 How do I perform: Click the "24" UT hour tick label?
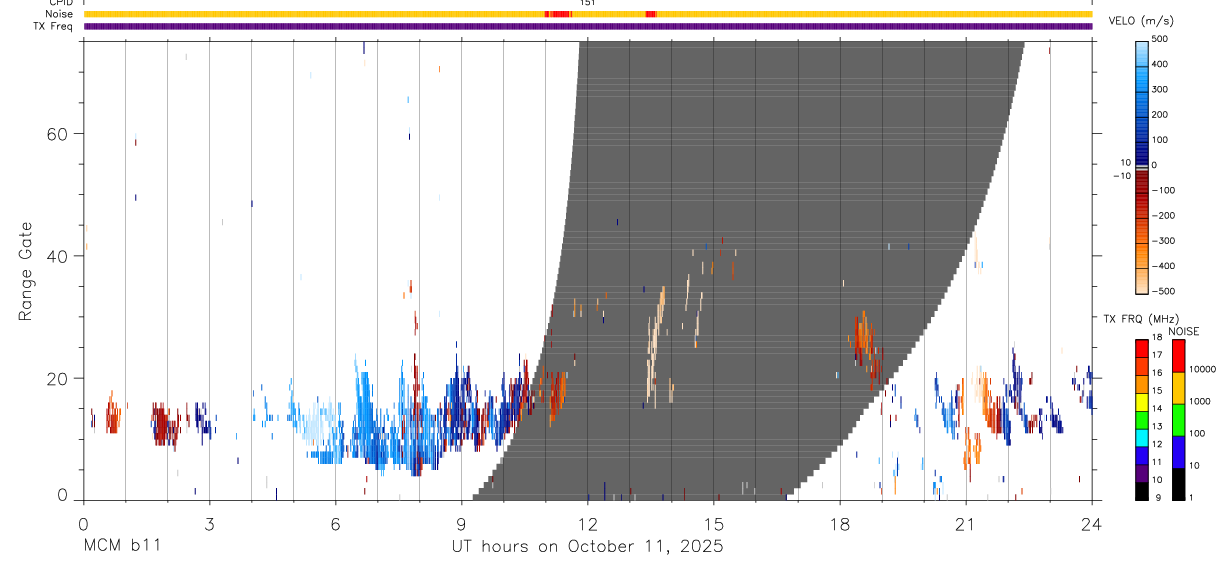1091,523
